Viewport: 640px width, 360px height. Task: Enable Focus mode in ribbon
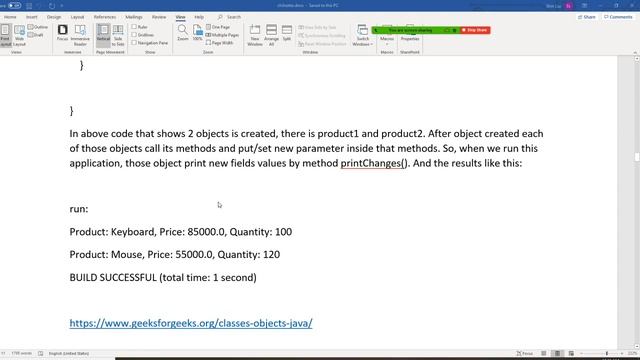click(62, 33)
